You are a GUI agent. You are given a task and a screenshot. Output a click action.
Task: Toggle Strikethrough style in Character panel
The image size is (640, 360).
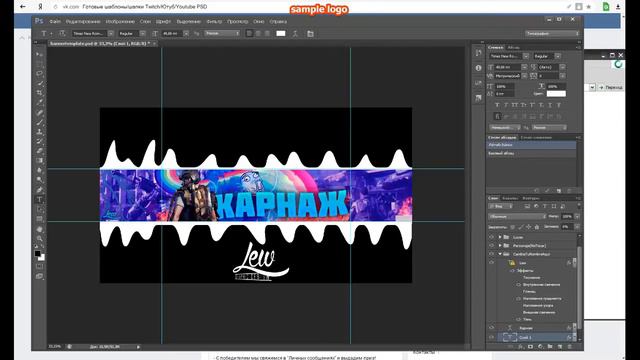click(559, 105)
